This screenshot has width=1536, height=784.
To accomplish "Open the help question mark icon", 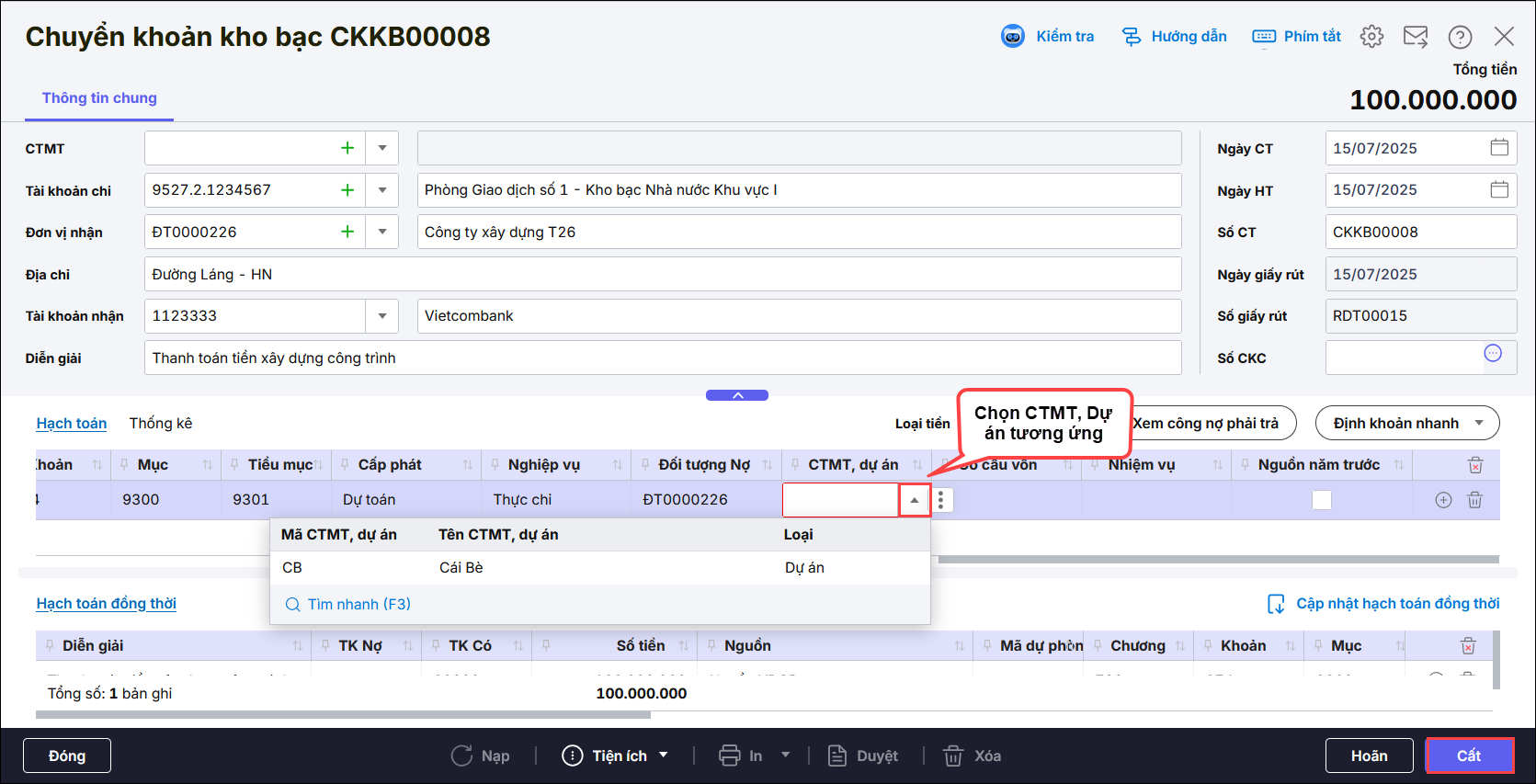I will pos(1460,37).
